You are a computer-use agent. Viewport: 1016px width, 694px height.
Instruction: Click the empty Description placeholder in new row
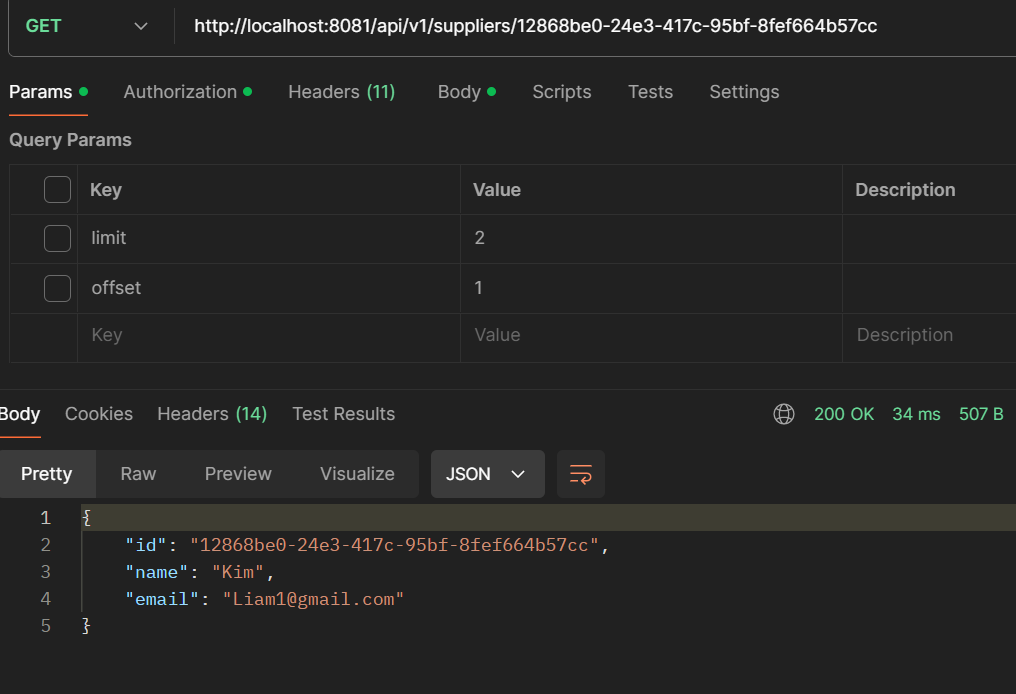click(929, 335)
